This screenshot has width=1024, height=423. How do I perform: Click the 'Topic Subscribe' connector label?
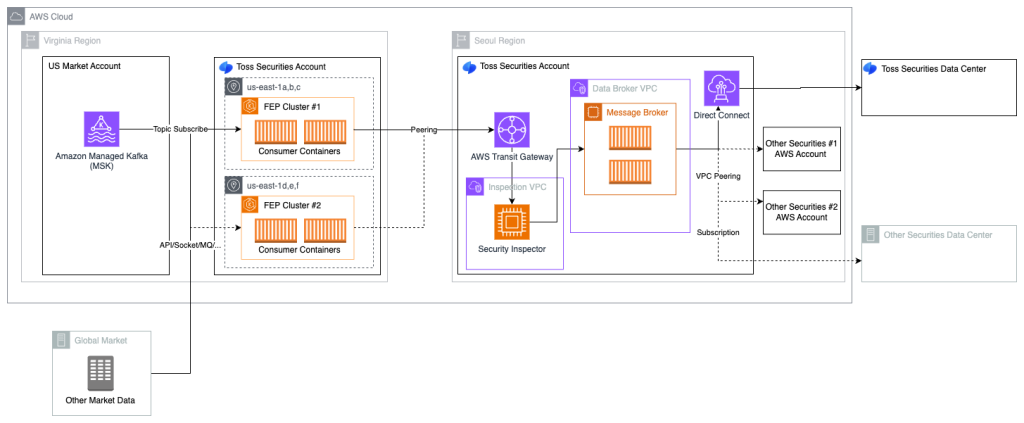180,129
